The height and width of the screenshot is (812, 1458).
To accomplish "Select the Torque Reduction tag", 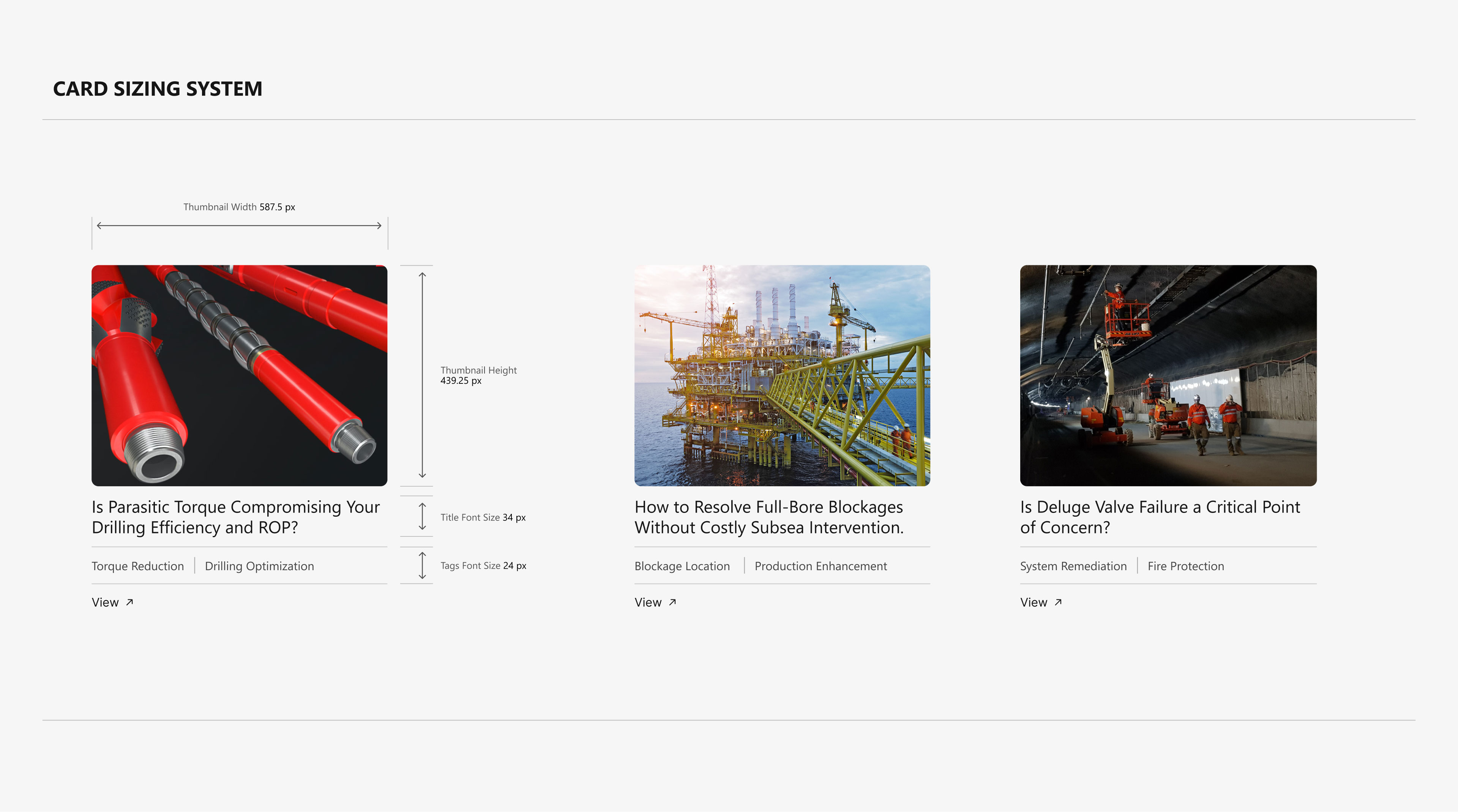I will pyautogui.click(x=137, y=566).
